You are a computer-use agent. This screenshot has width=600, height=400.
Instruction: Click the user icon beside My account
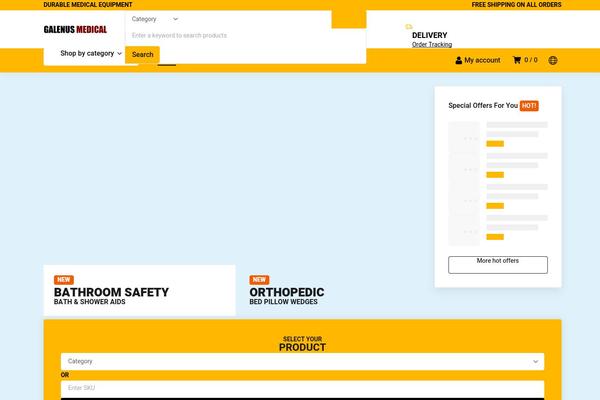point(458,60)
